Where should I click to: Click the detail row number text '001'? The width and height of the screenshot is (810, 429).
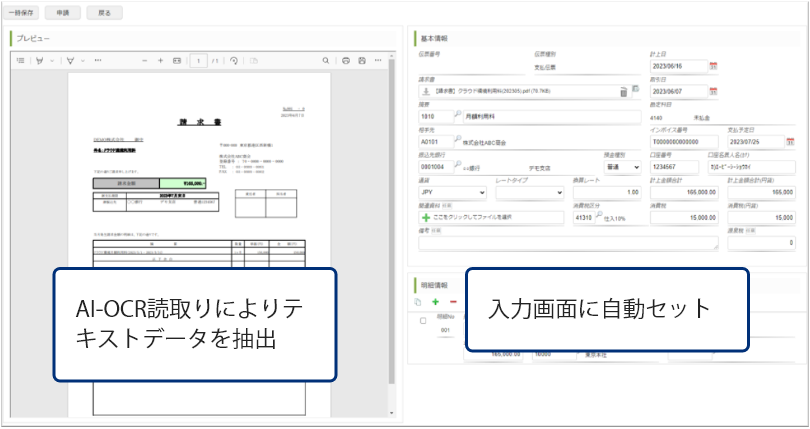(445, 330)
